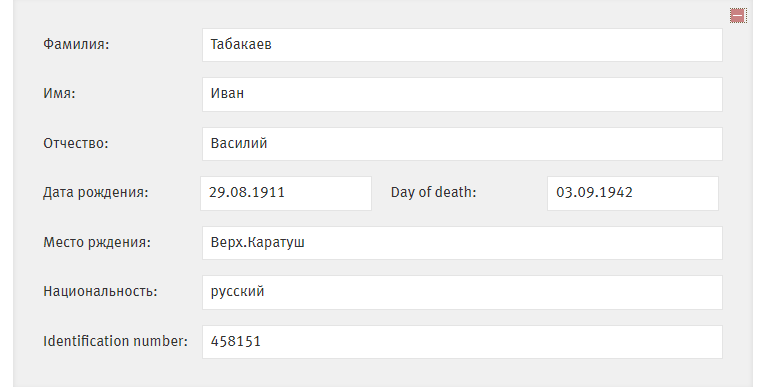This screenshot has width=762, height=387.
Task: Focus the Identification number field with 458151
Action: coord(462,342)
